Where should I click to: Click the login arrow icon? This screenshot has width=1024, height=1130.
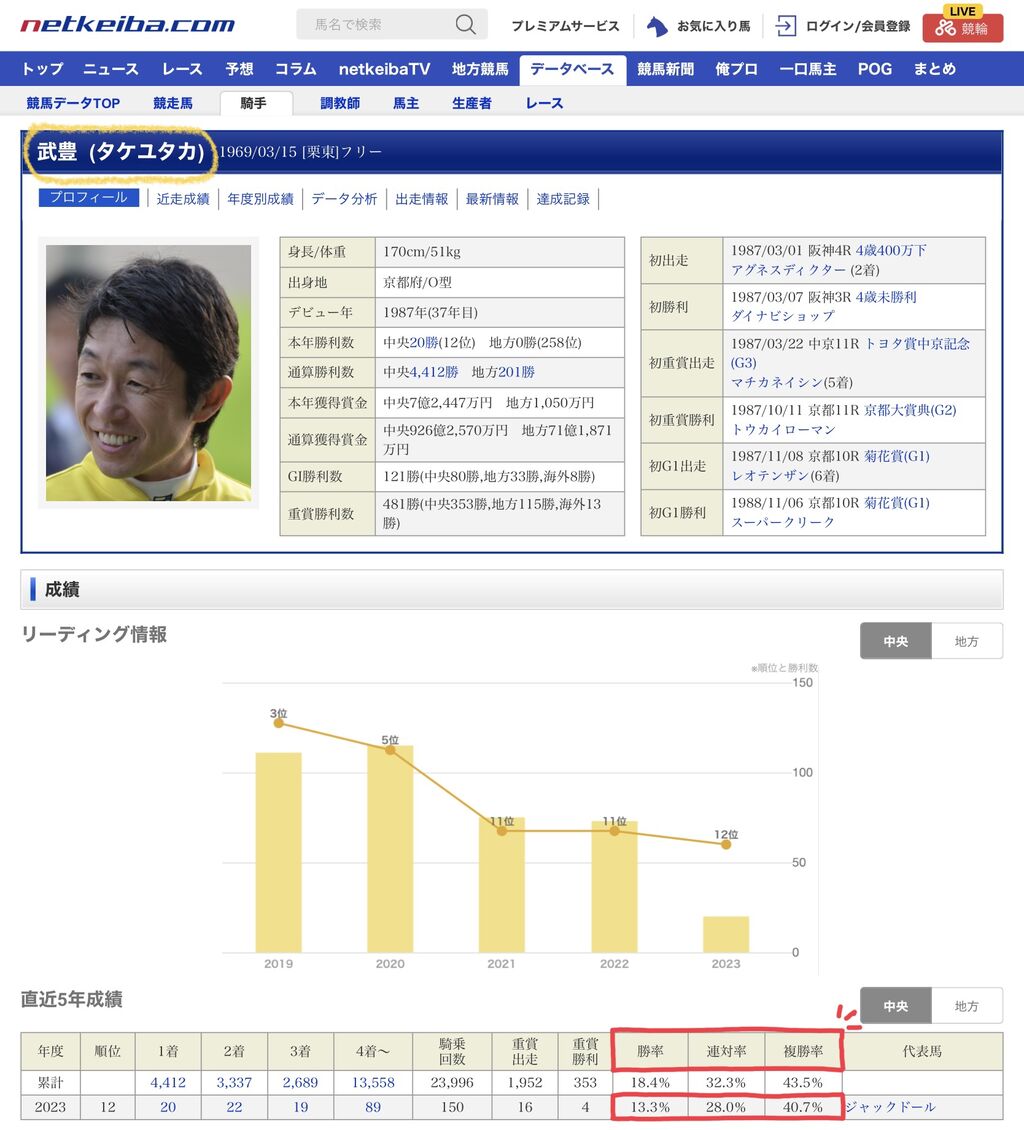(x=785, y=27)
